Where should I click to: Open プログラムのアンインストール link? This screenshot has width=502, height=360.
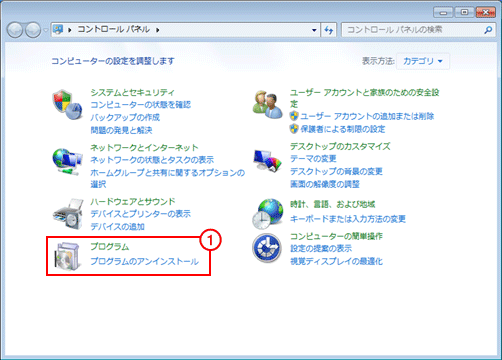(x=145, y=261)
